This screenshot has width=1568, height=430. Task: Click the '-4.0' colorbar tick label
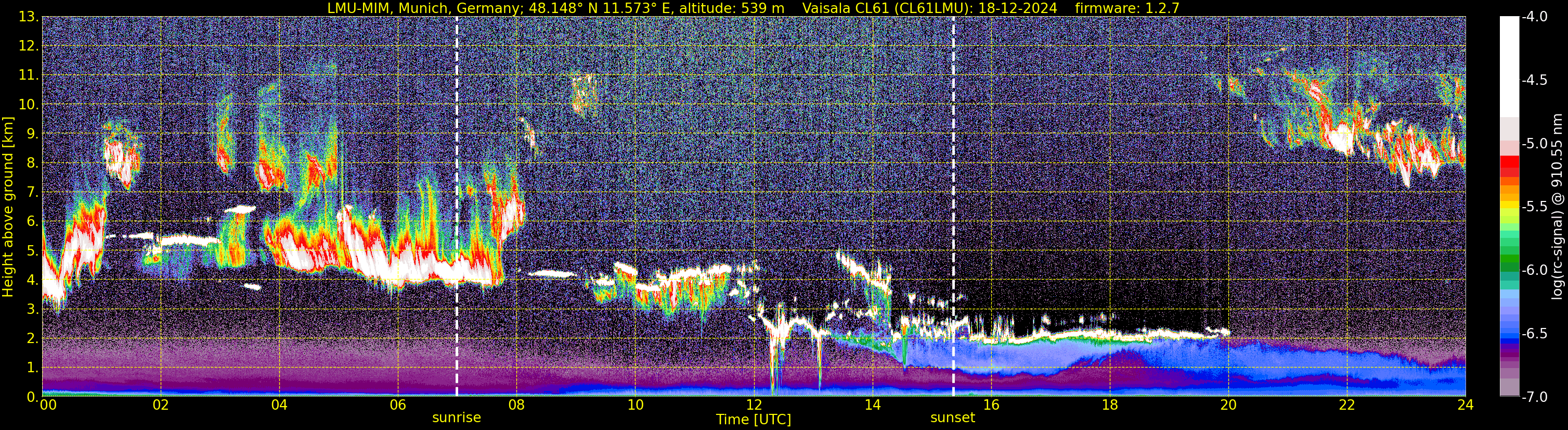point(1534,17)
